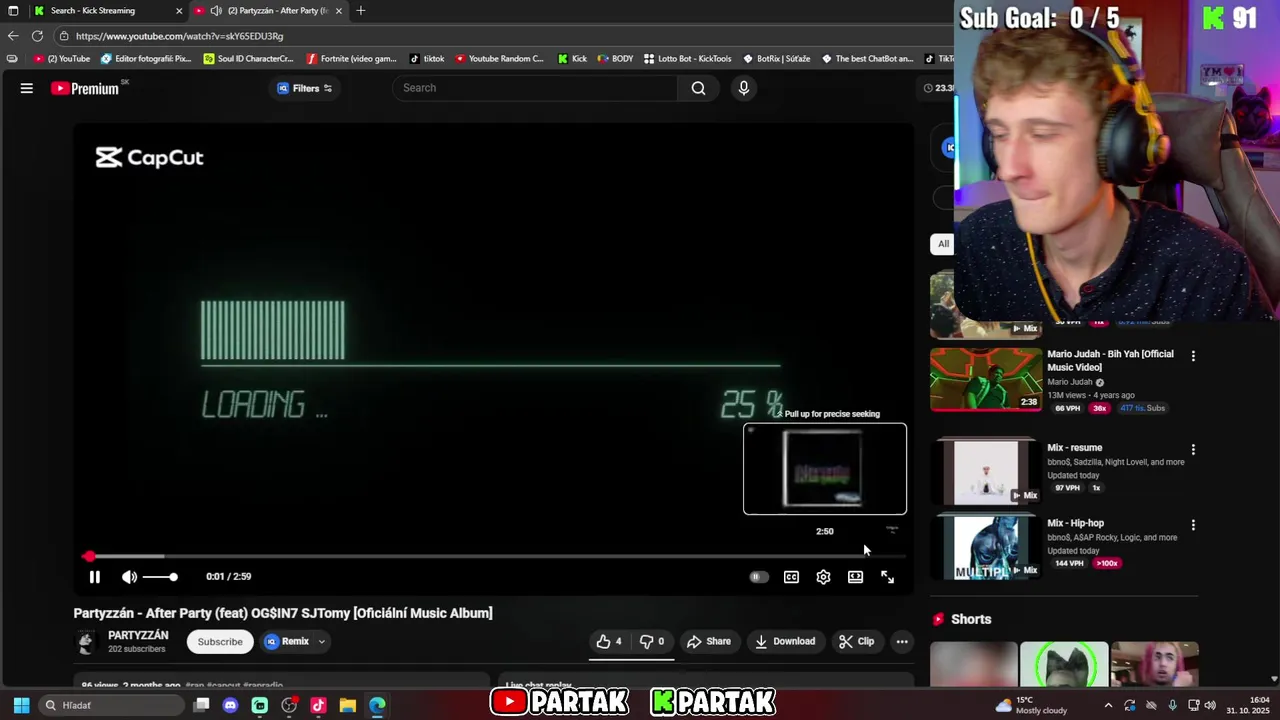The image size is (1280, 720).
Task: Open PARTYZZÁN channel name link
Action: click(138, 636)
